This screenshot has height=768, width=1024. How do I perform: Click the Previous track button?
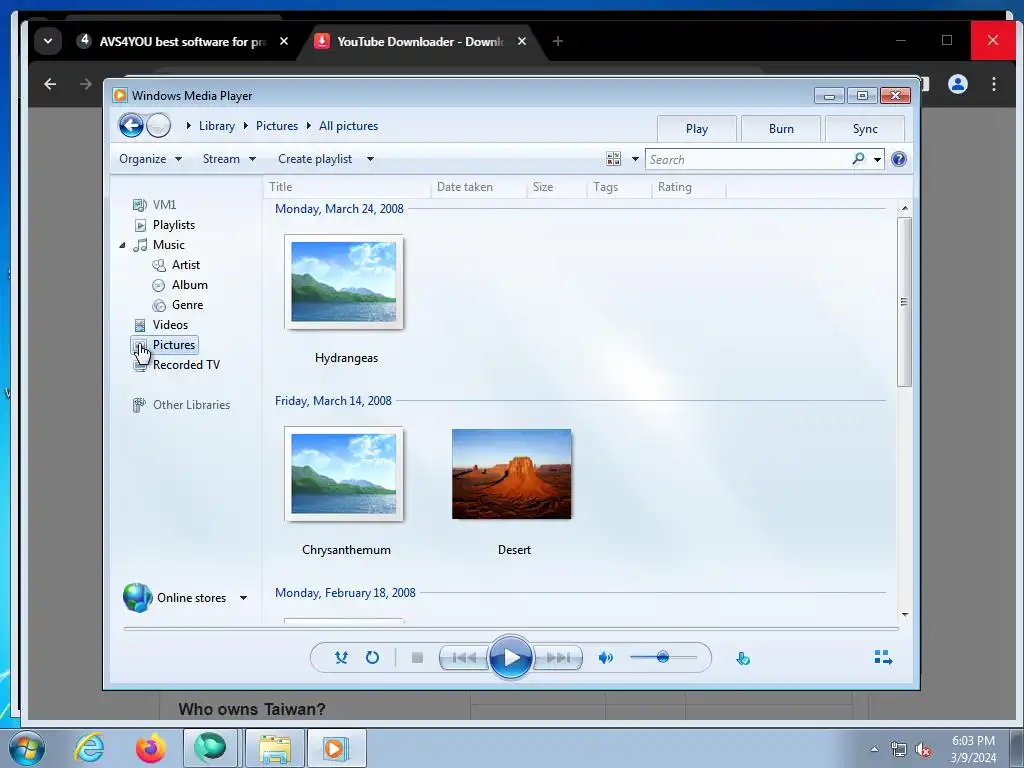[x=464, y=658]
